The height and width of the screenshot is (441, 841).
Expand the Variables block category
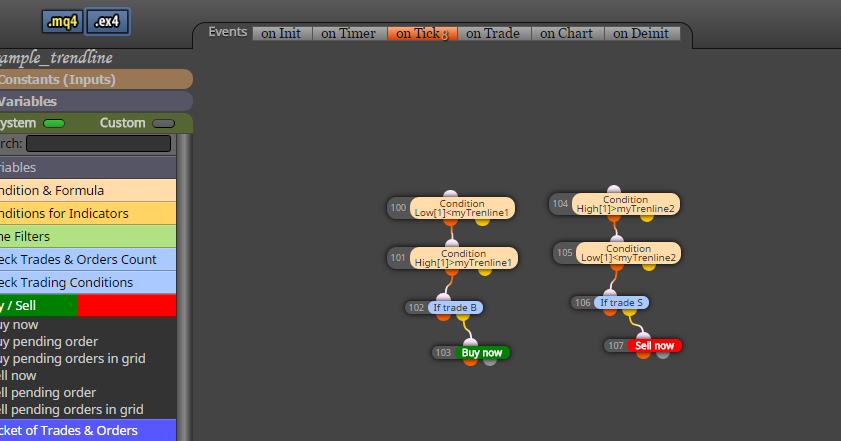pos(88,167)
